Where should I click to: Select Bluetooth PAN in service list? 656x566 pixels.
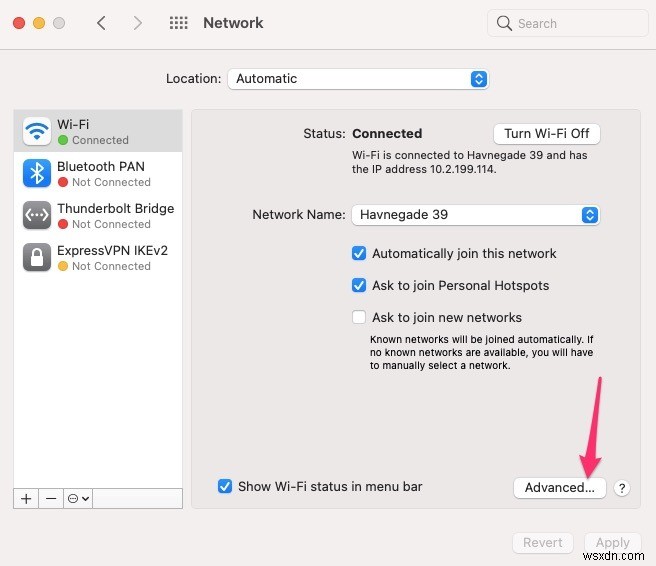coord(98,173)
